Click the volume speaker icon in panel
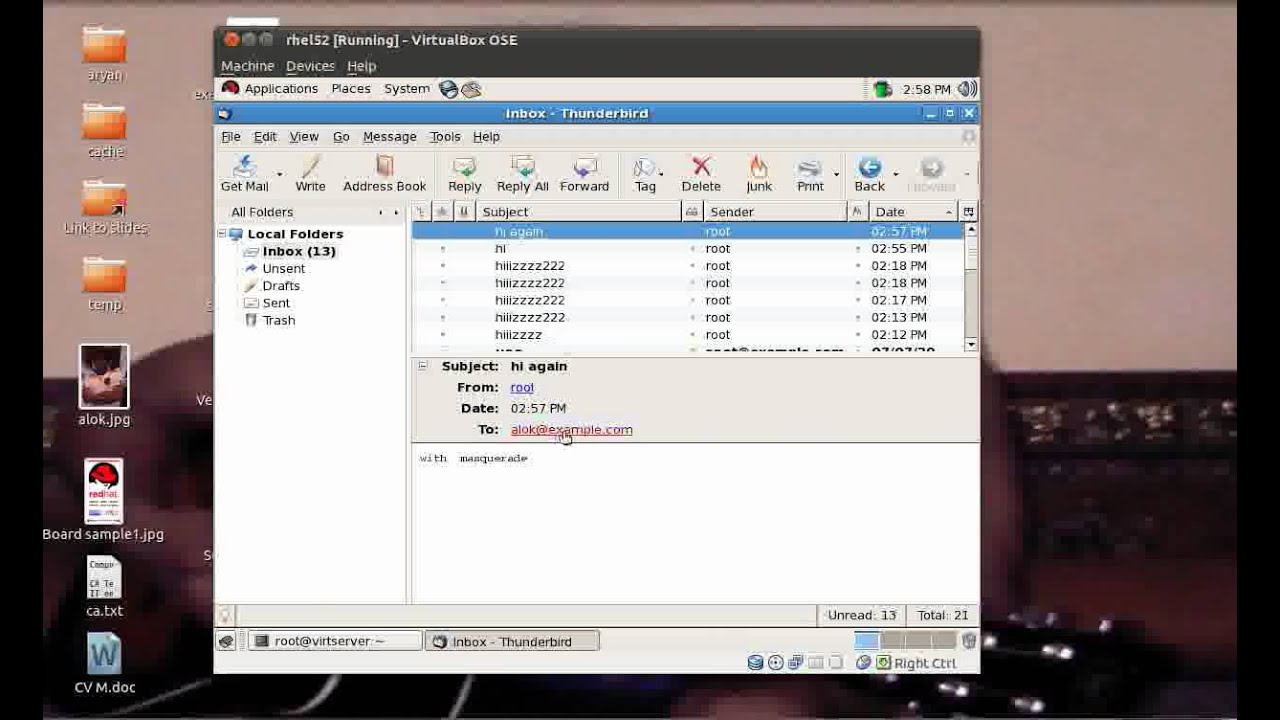The width and height of the screenshot is (1280, 720). click(966, 89)
